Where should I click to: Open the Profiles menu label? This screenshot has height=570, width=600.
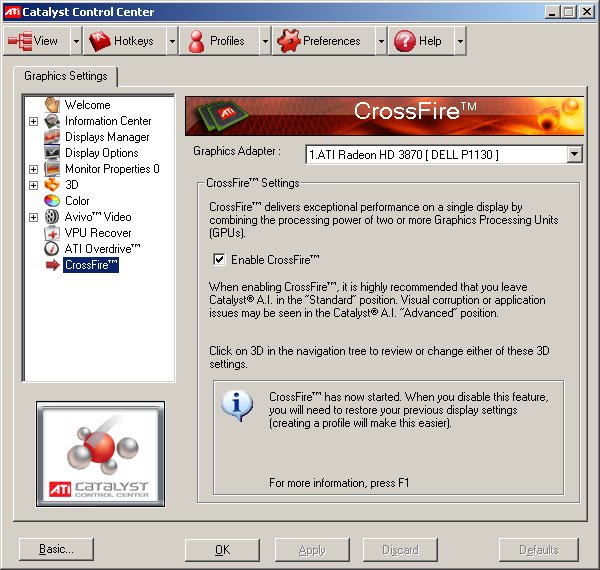[x=227, y=41]
